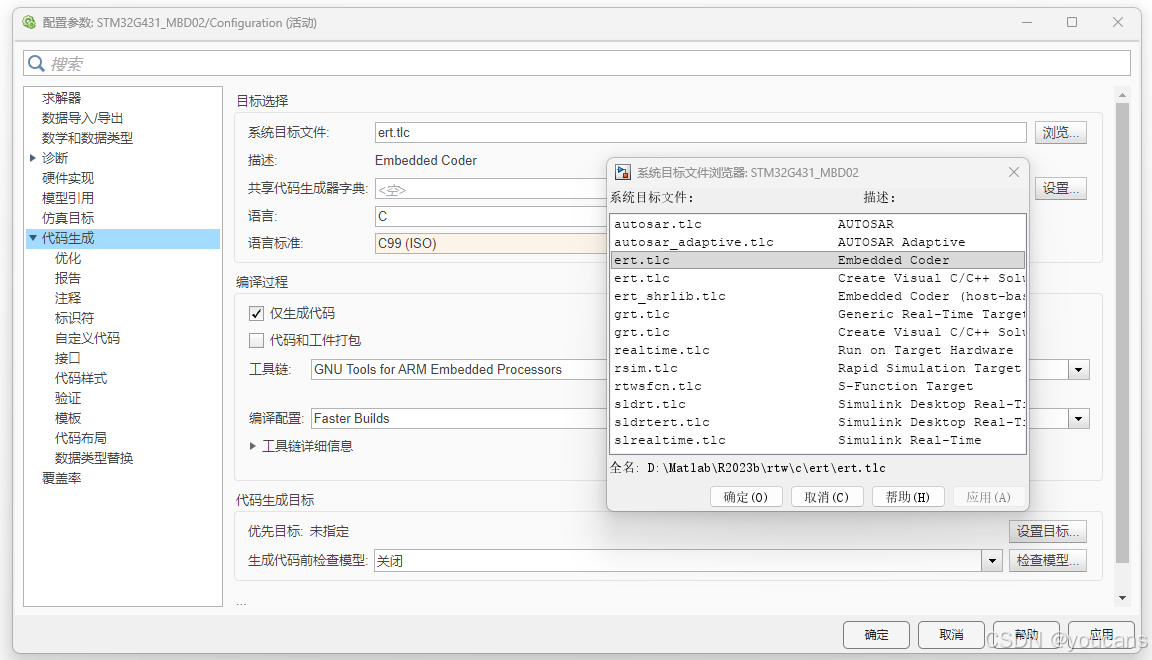Viewport: 1152px width, 660px height.
Task: Open the 代码样式 subpage
Action: click(81, 378)
